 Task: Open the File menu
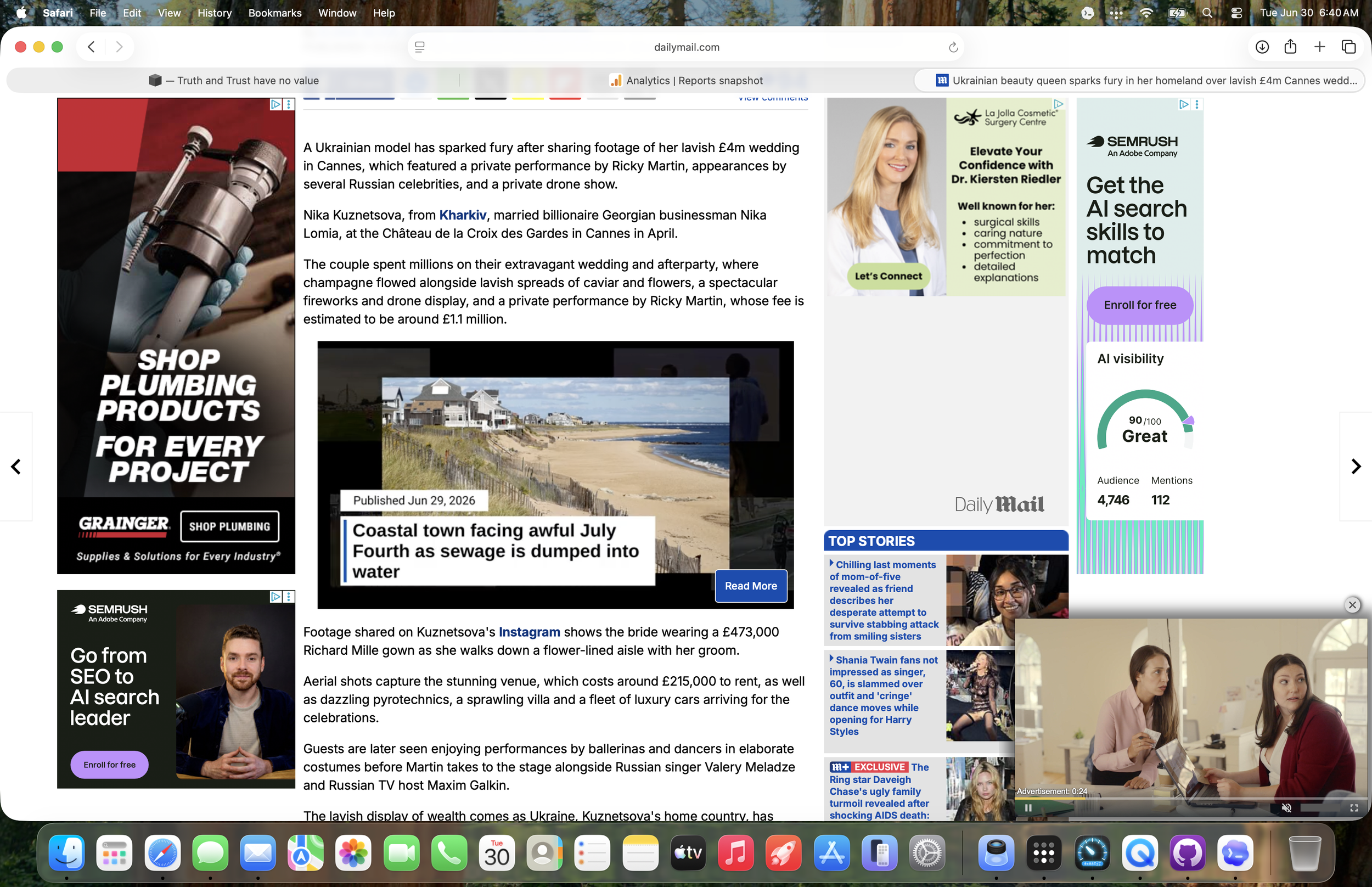pyautogui.click(x=98, y=13)
